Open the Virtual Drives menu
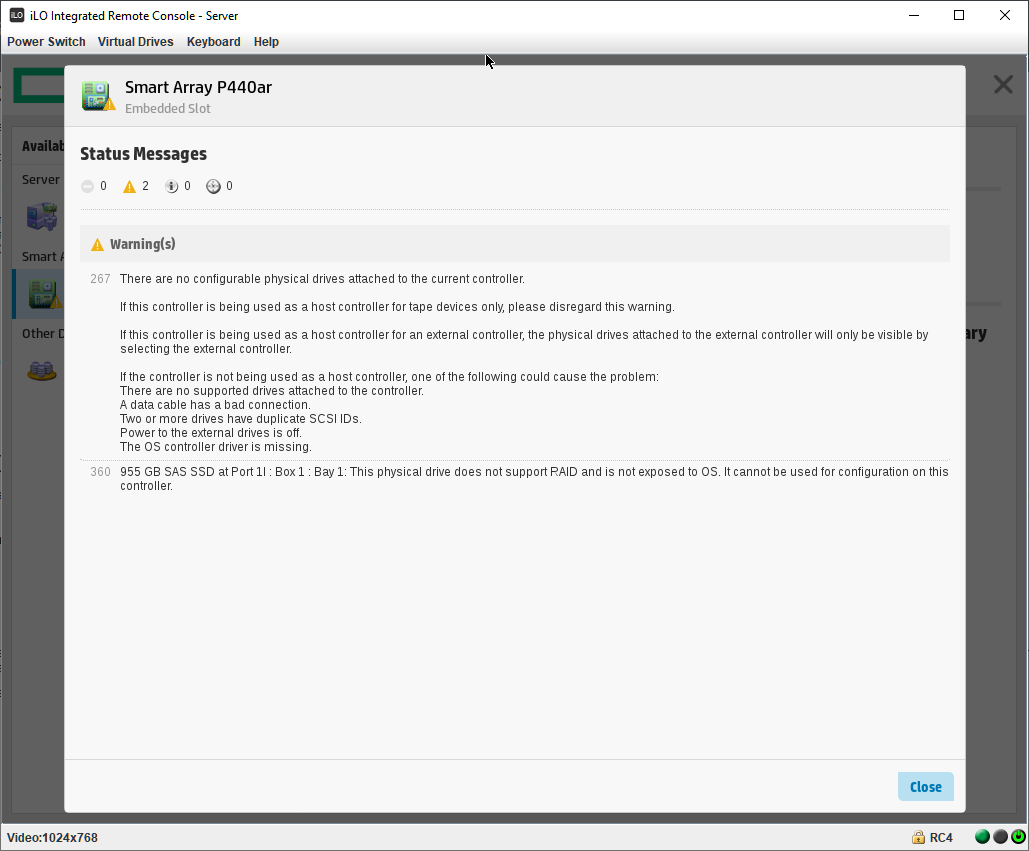 click(135, 41)
